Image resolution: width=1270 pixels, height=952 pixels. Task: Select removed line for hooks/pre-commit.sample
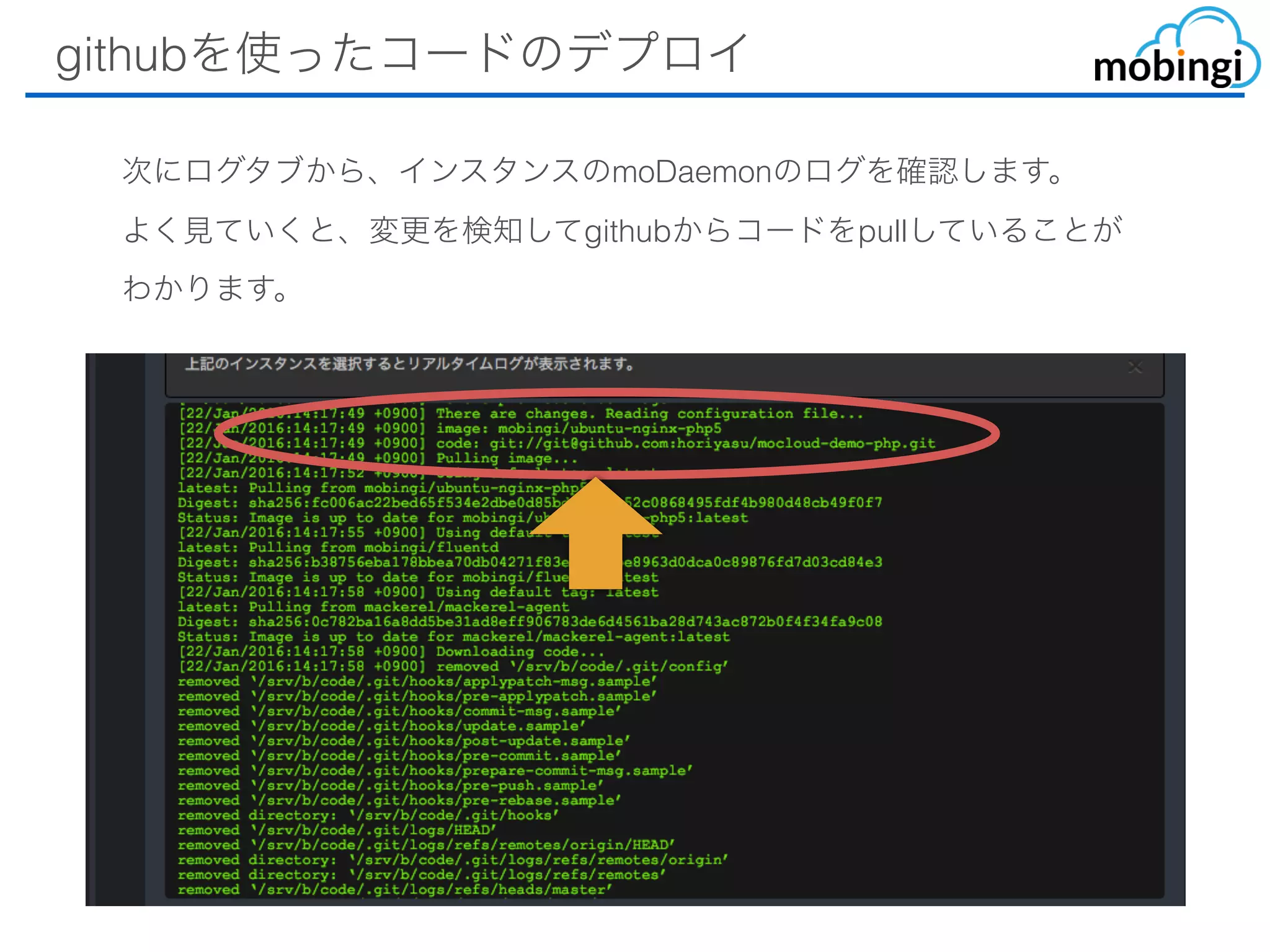tap(399, 756)
